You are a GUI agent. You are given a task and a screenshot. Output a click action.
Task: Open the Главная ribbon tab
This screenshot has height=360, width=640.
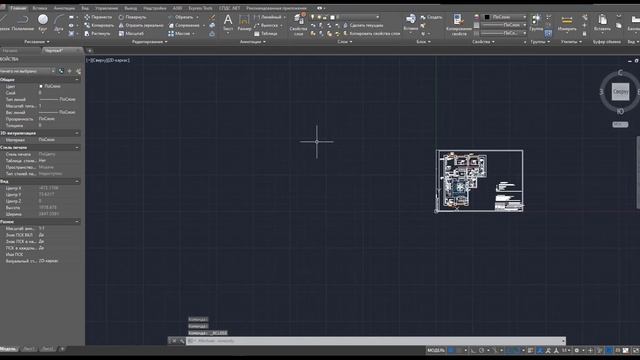18,8
